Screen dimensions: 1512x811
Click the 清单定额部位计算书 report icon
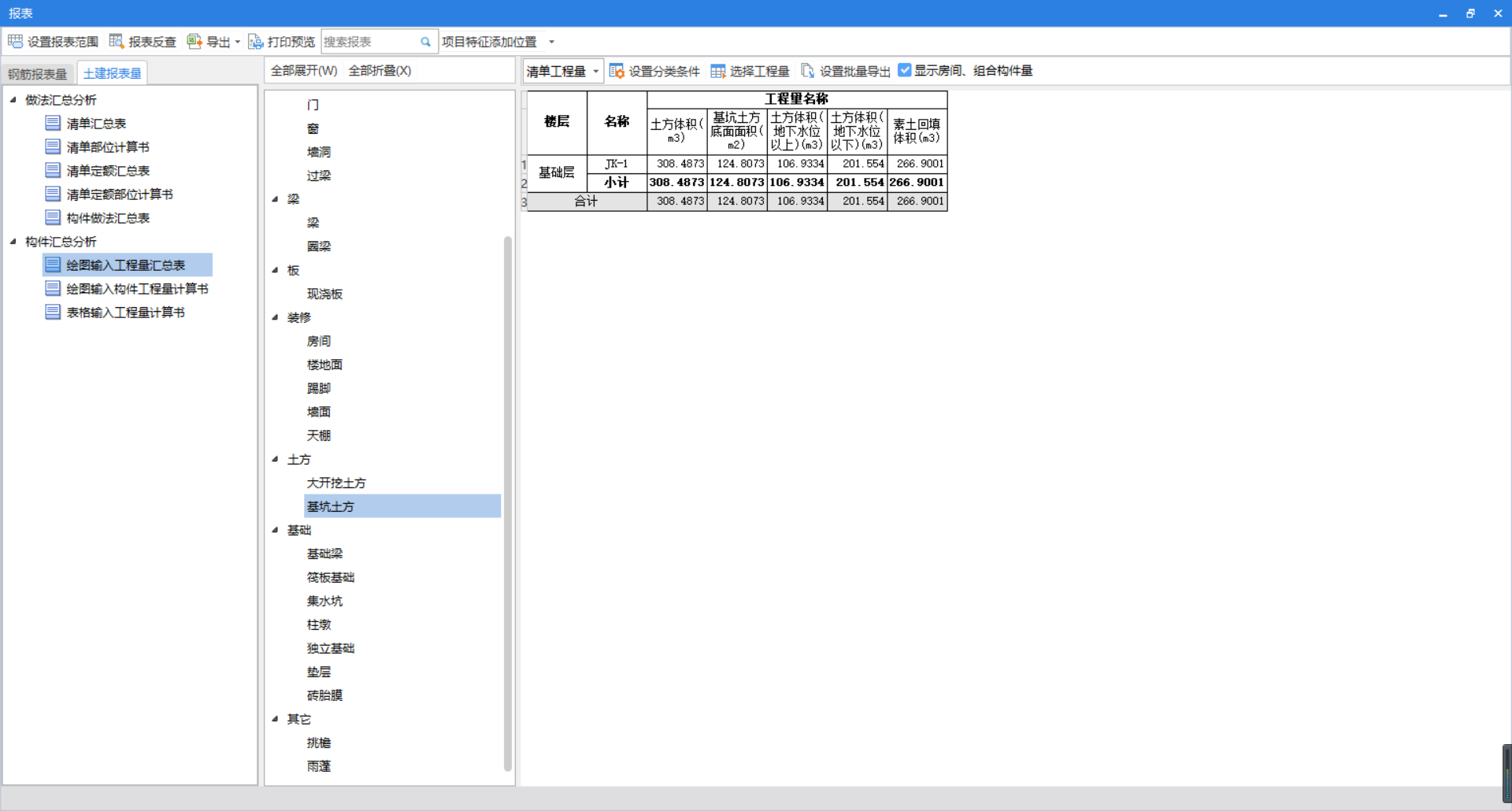click(53, 194)
